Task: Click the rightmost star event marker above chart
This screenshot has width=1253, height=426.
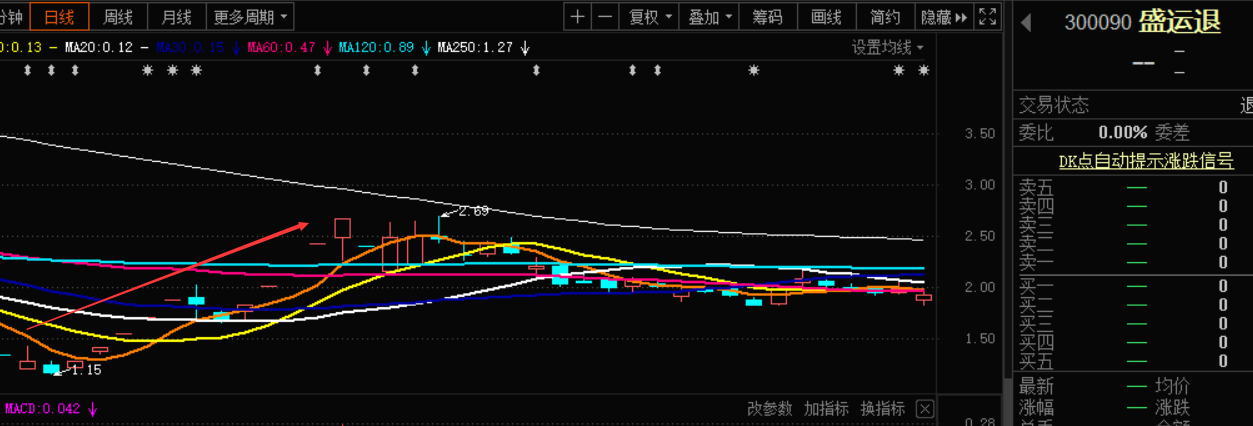Action: coord(924,70)
